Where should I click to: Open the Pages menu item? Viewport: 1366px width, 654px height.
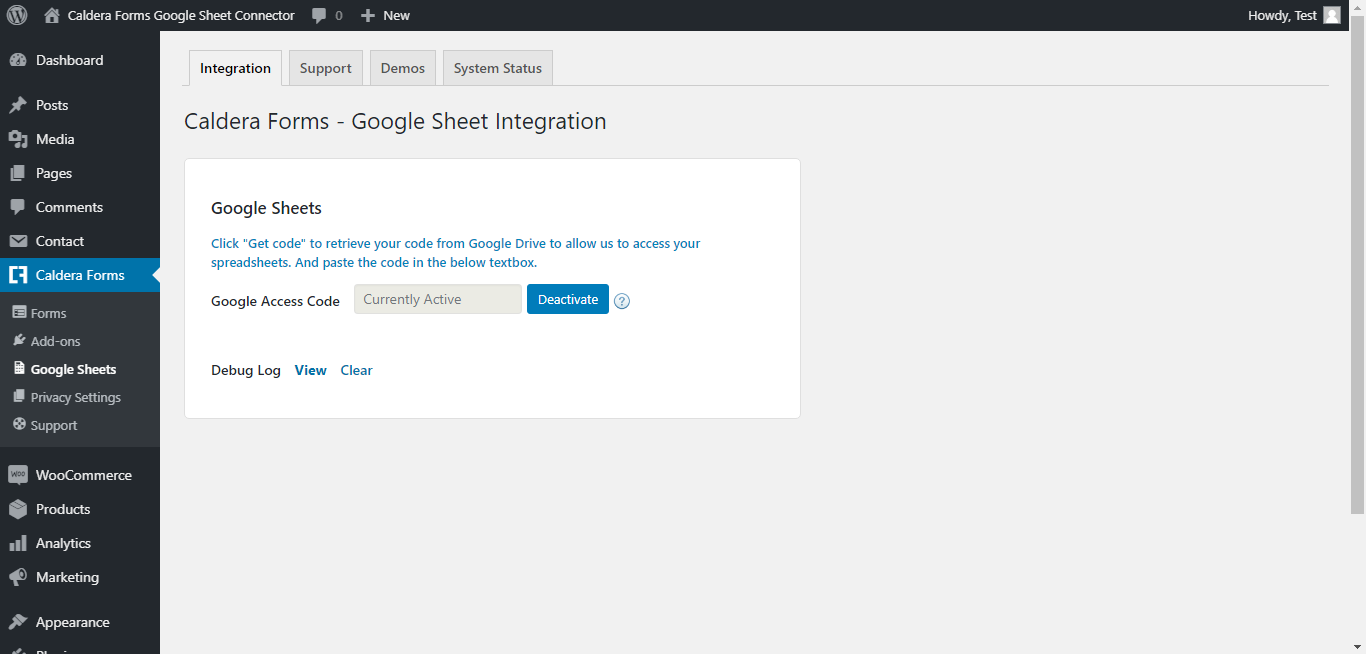tap(80, 173)
